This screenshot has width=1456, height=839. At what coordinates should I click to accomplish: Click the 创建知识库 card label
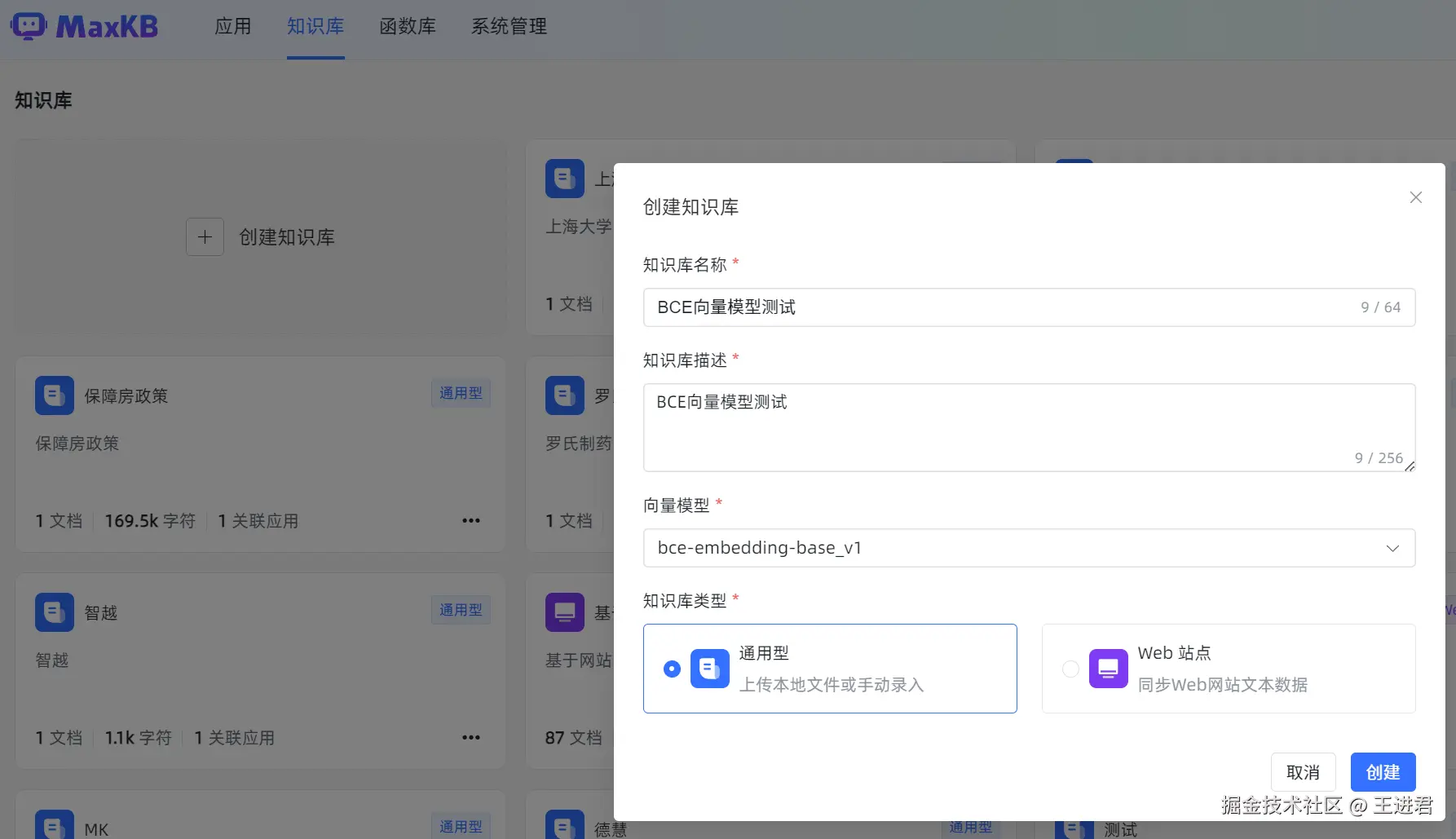pyautogui.click(x=287, y=237)
